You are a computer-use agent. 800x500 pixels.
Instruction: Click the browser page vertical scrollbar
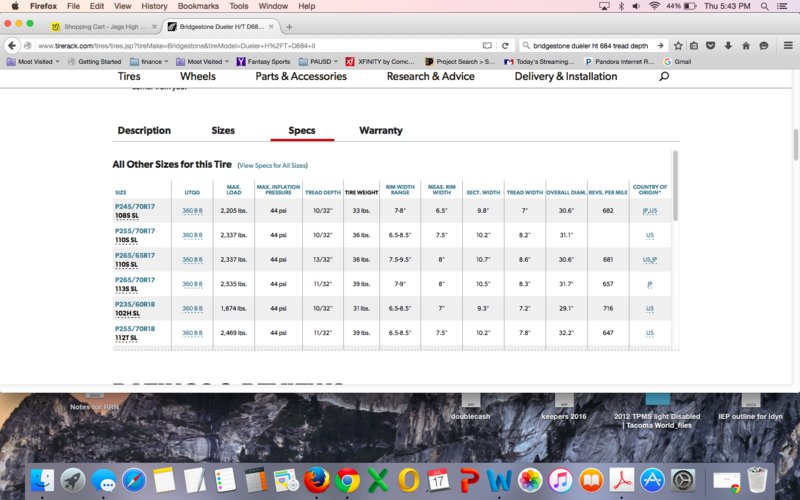pyautogui.click(x=795, y=144)
